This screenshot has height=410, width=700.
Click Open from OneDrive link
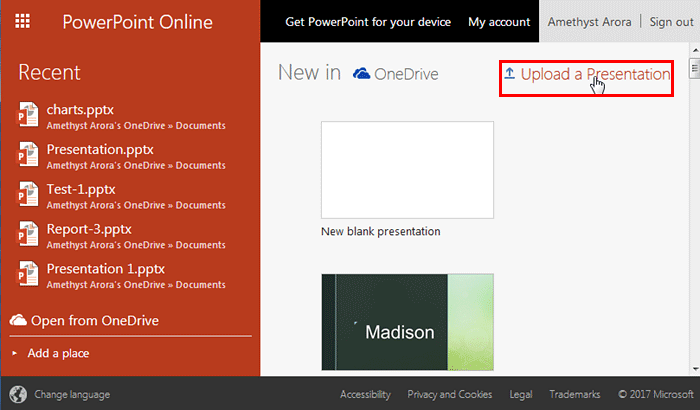(95, 321)
